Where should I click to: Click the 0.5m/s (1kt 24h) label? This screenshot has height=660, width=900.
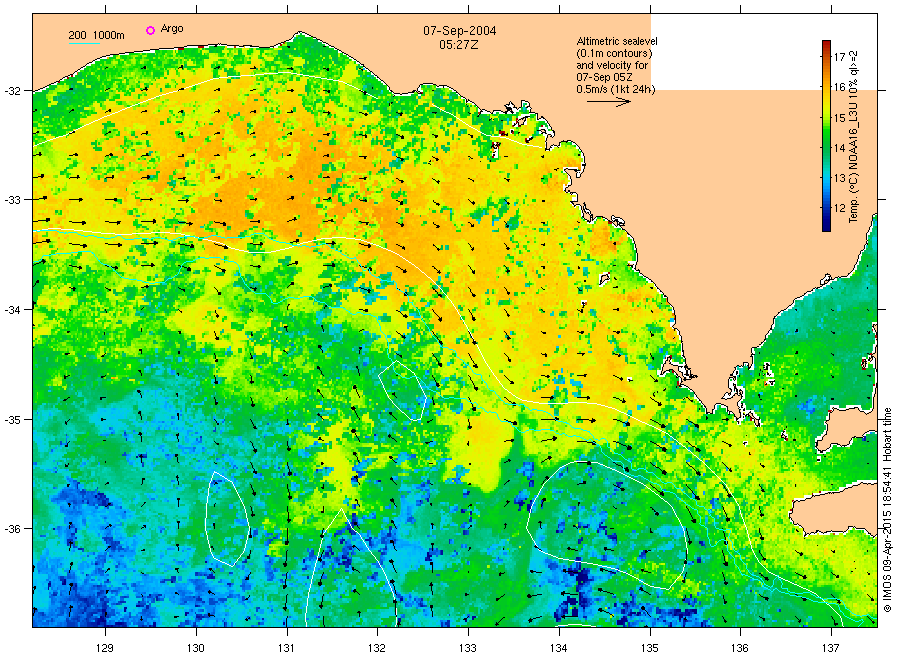click(616, 89)
